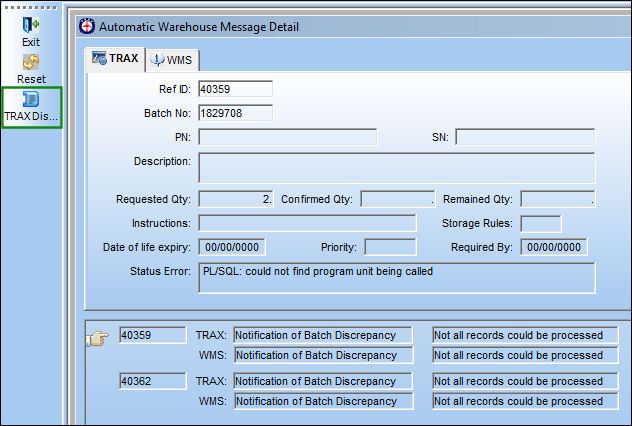Image resolution: width=632 pixels, height=426 pixels.
Task: Click WMS Notification of Batch Discrepancy for 40359
Action: pos(324,355)
